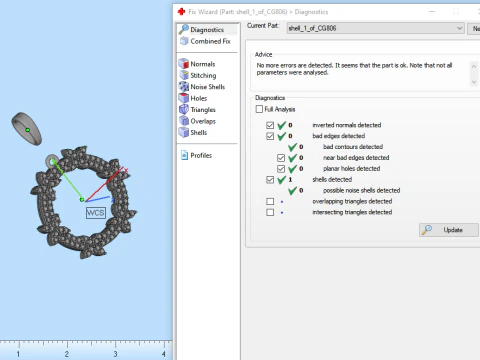
Task: Click the Update button
Action: tap(449, 230)
